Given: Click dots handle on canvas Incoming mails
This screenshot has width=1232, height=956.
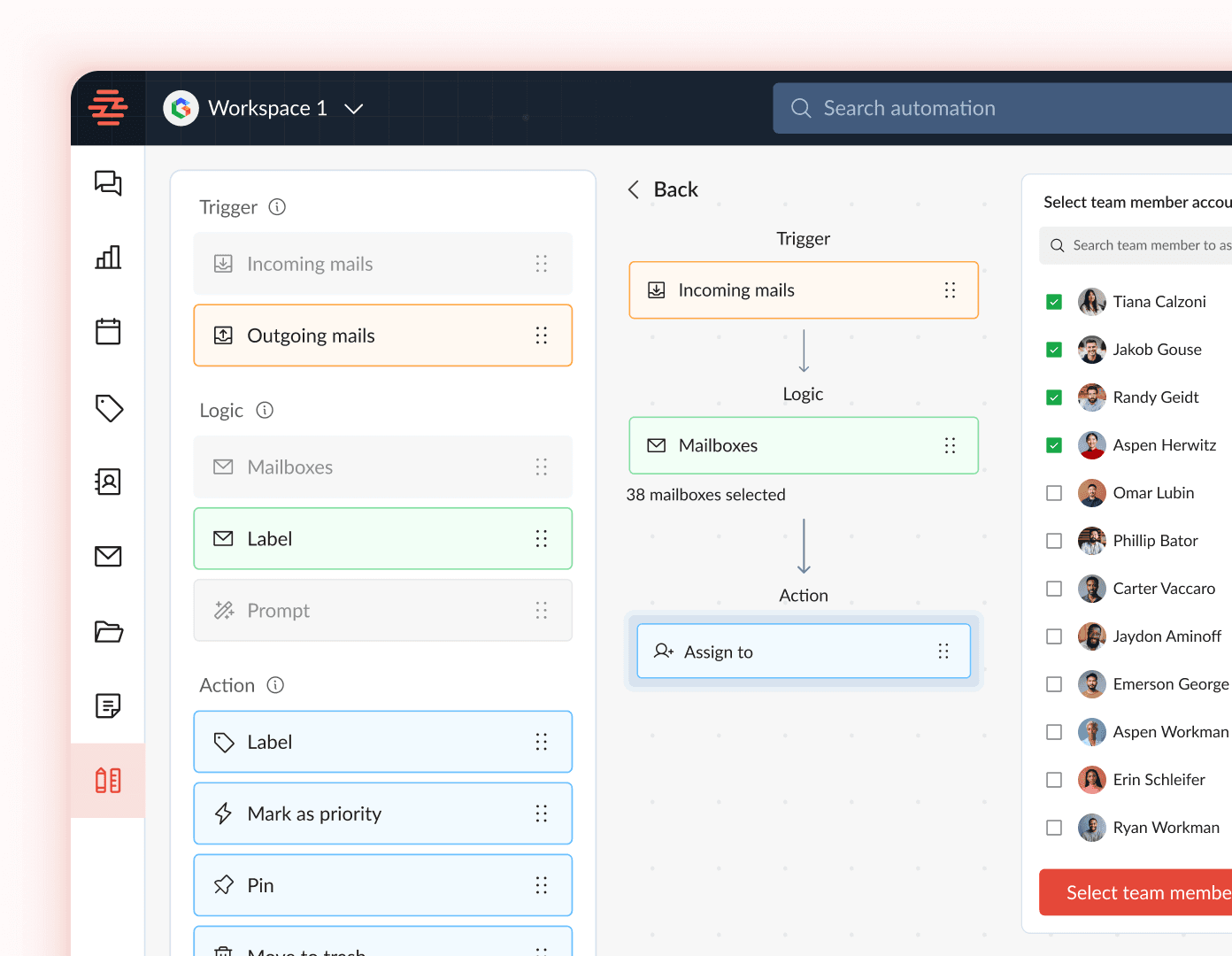Looking at the screenshot, I should click(950, 290).
